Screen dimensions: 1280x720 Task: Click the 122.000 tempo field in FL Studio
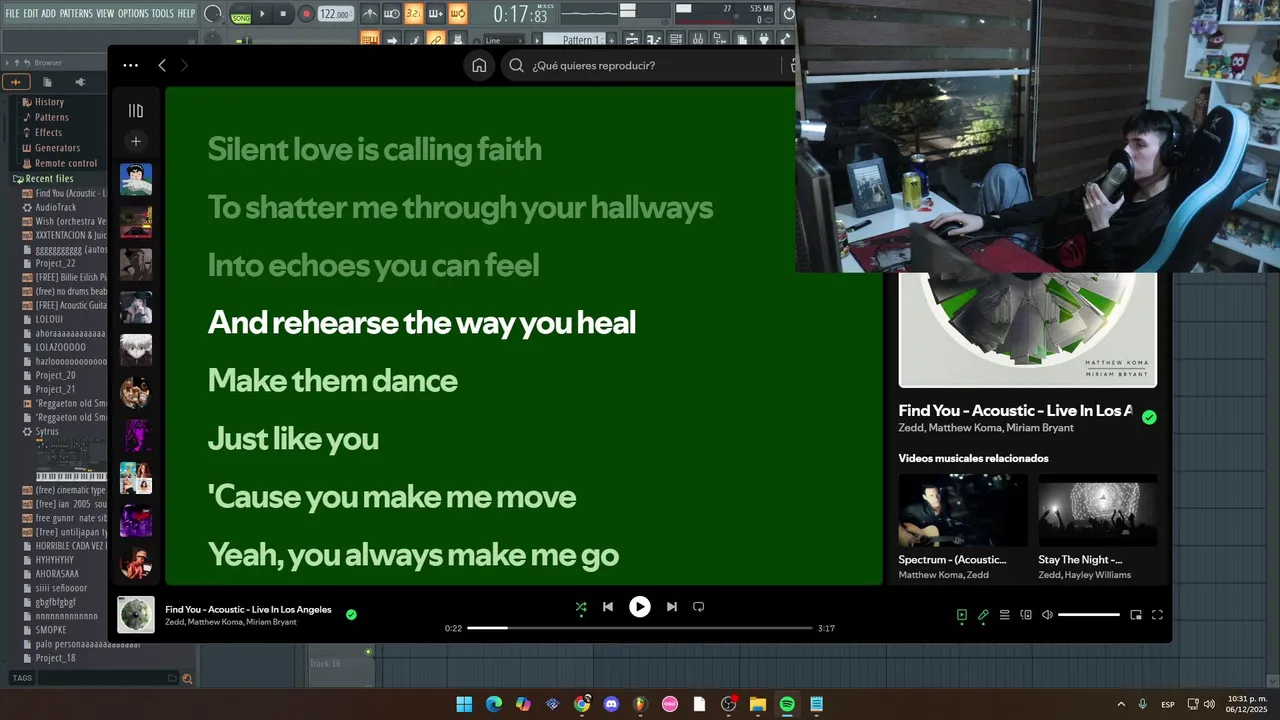click(335, 14)
